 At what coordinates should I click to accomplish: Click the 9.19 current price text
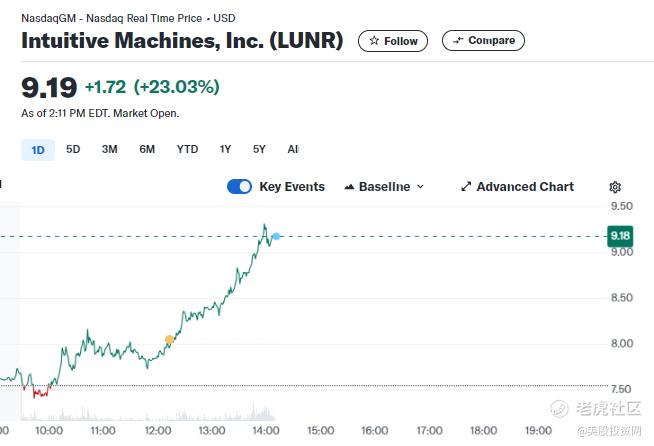coord(49,88)
